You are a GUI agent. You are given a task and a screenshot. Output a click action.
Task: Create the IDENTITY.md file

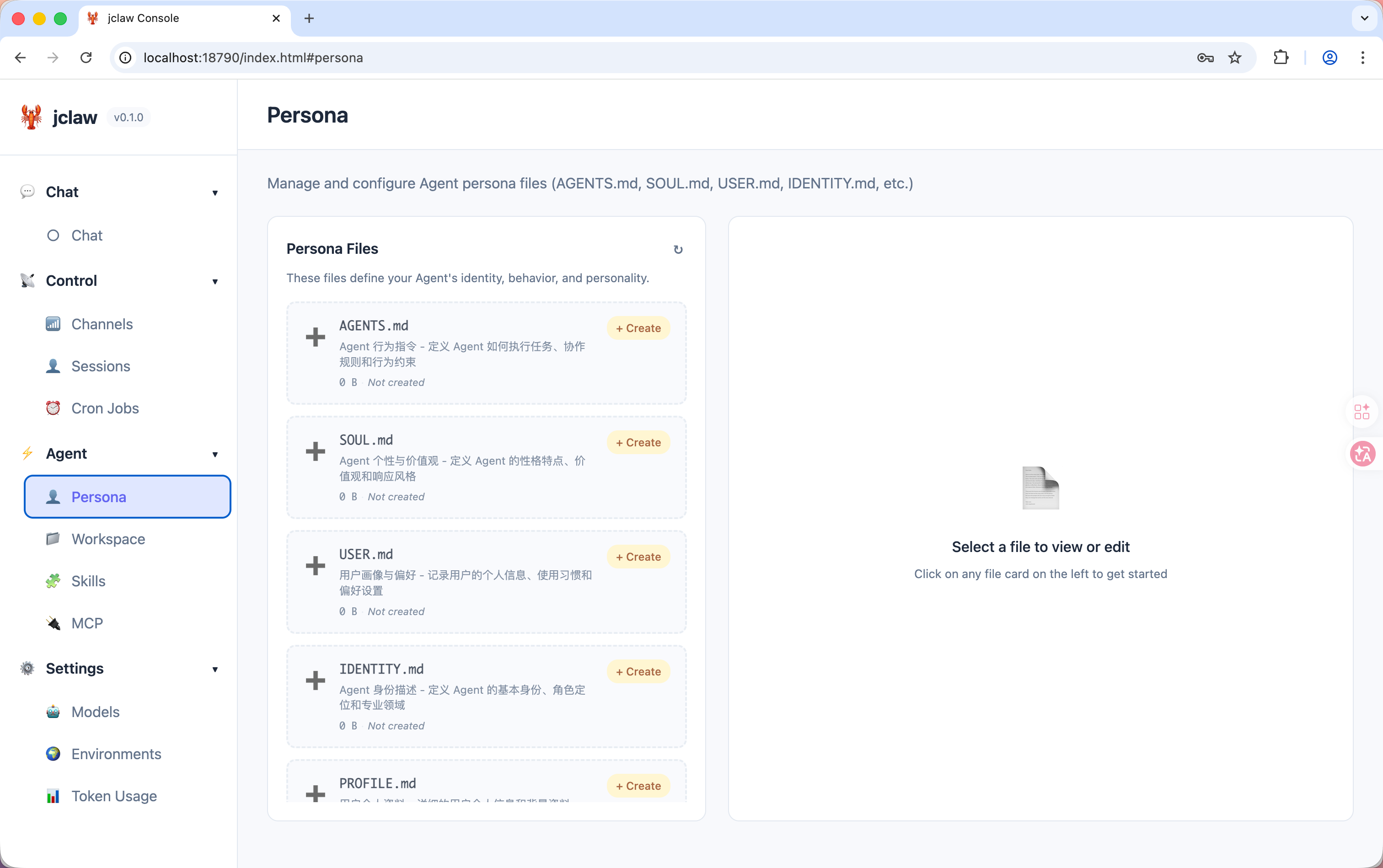(638, 672)
